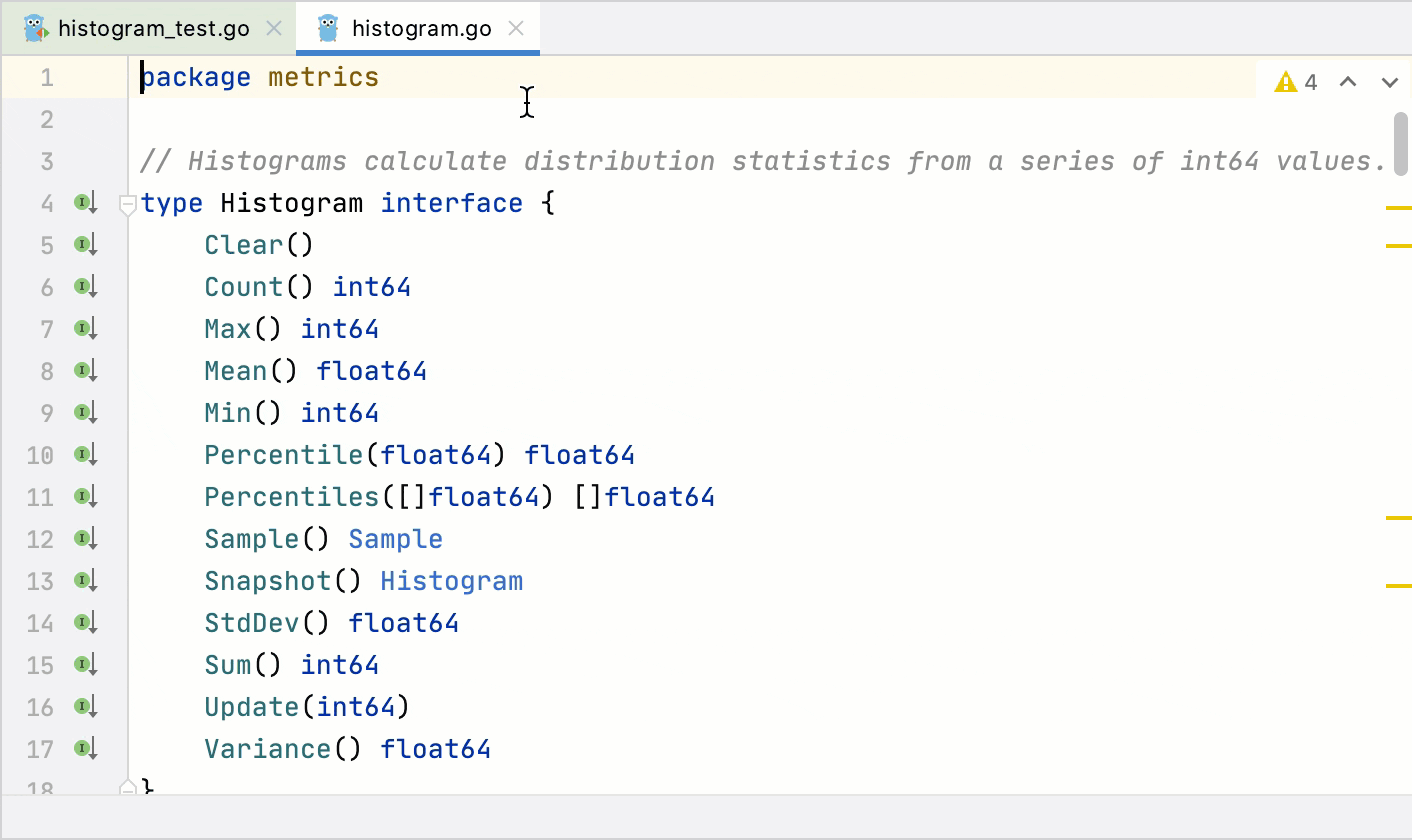Open implementations for the Snapshot() method
The image size is (1412, 840).
(86, 581)
